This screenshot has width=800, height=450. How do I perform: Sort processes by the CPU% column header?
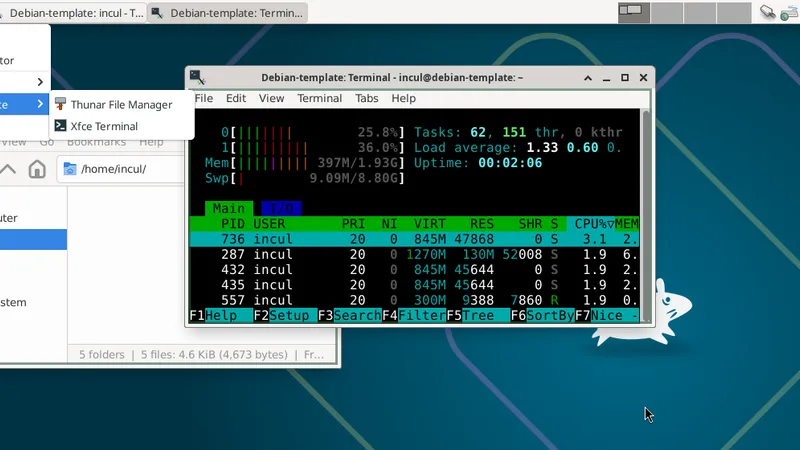(588, 224)
